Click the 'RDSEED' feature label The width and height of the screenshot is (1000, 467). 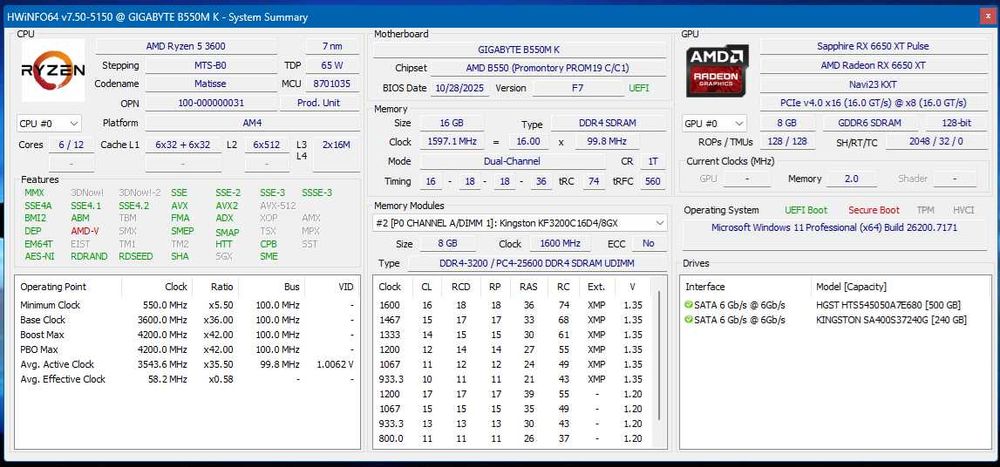(x=136, y=256)
